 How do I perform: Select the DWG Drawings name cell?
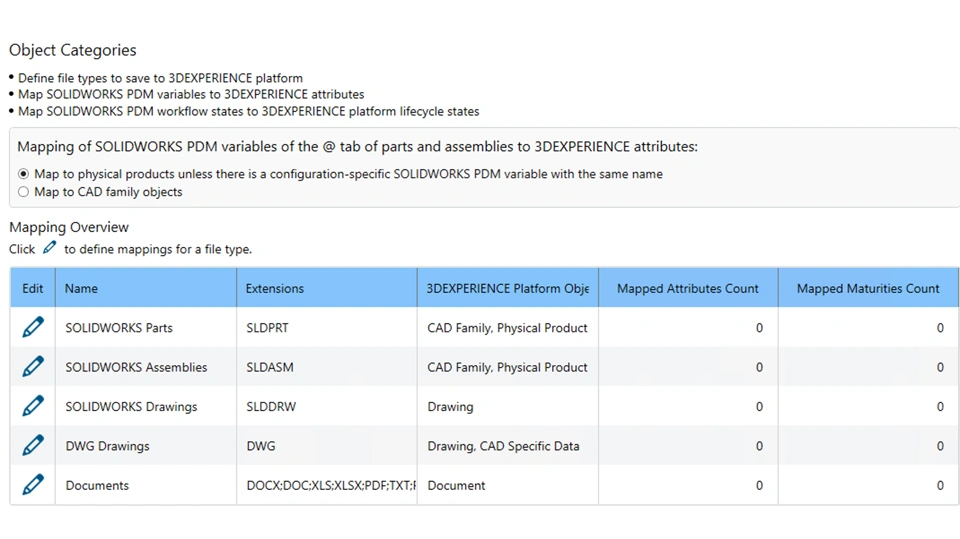pyautogui.click(x=146, y=446)
